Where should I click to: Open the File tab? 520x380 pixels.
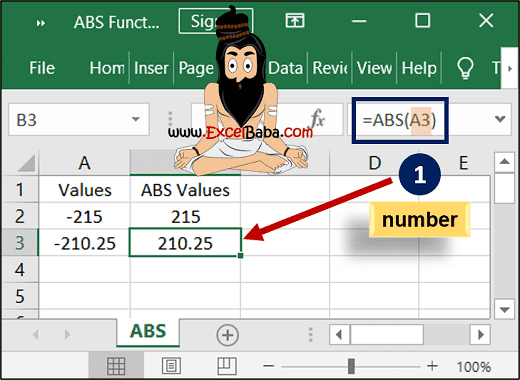[x=42, y=68]
